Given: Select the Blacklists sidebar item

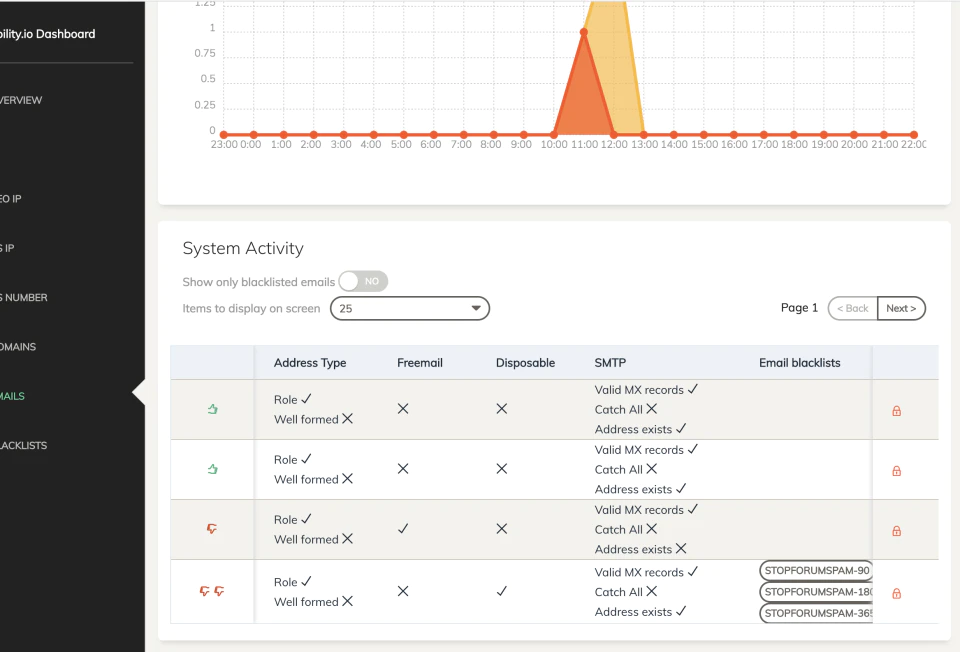Looking at the screenshot, I should 23,445.
